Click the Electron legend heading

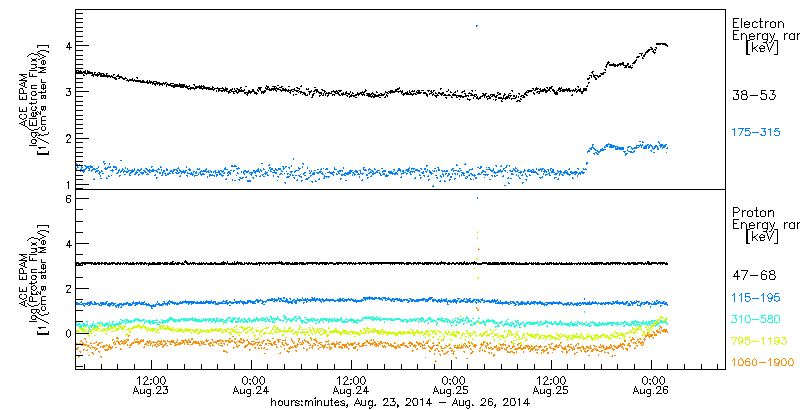(758, 23)
